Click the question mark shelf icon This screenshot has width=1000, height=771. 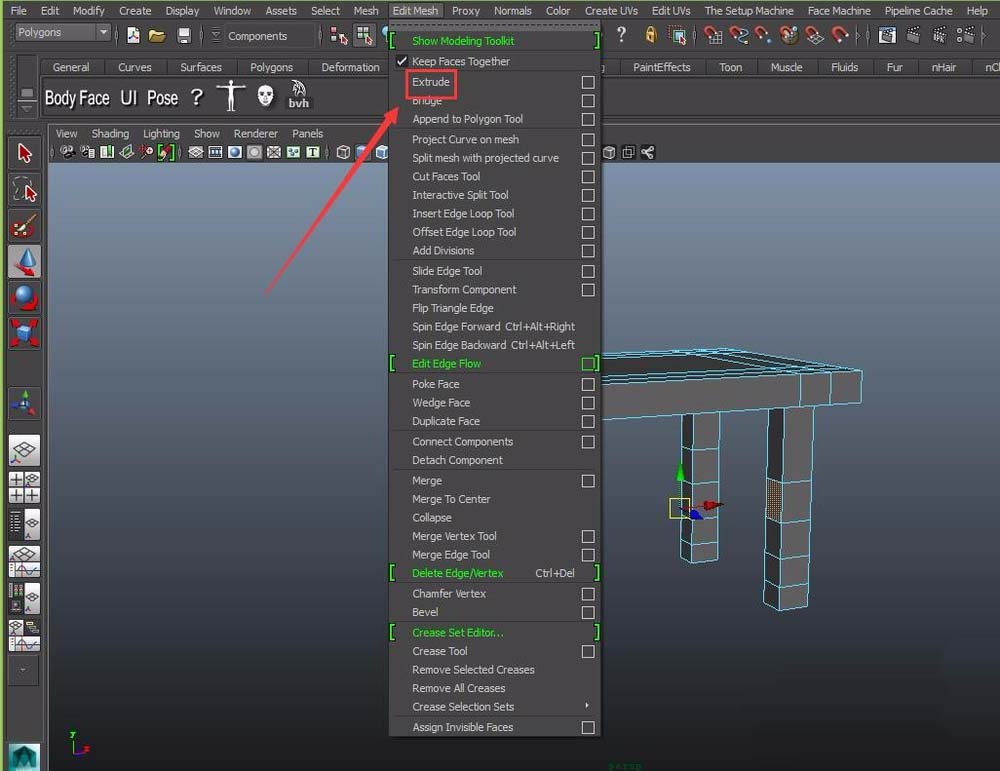(x=196, y=97)
